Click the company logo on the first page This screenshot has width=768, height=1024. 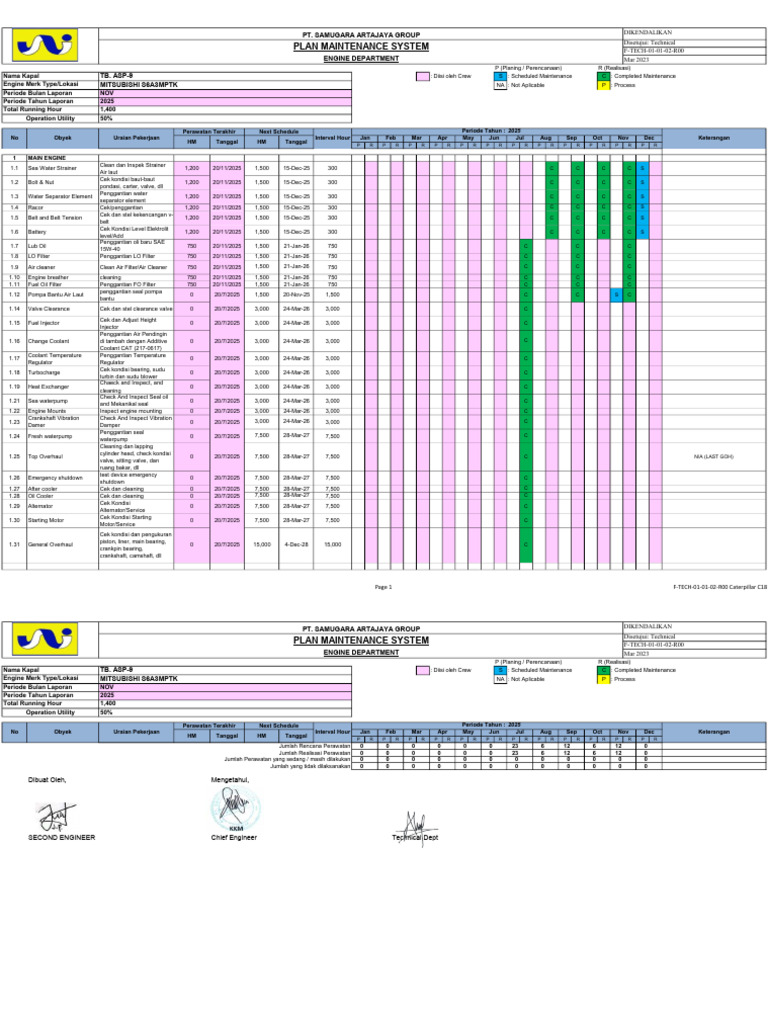45,45
